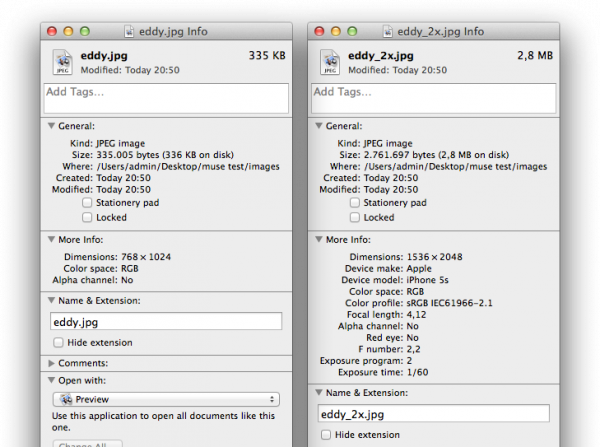Toggle the Locked checkbox for eddy_2x.jpg
The height and width of the screenshot is (447, 600).
pyautogui.click(x=355, y=217)
